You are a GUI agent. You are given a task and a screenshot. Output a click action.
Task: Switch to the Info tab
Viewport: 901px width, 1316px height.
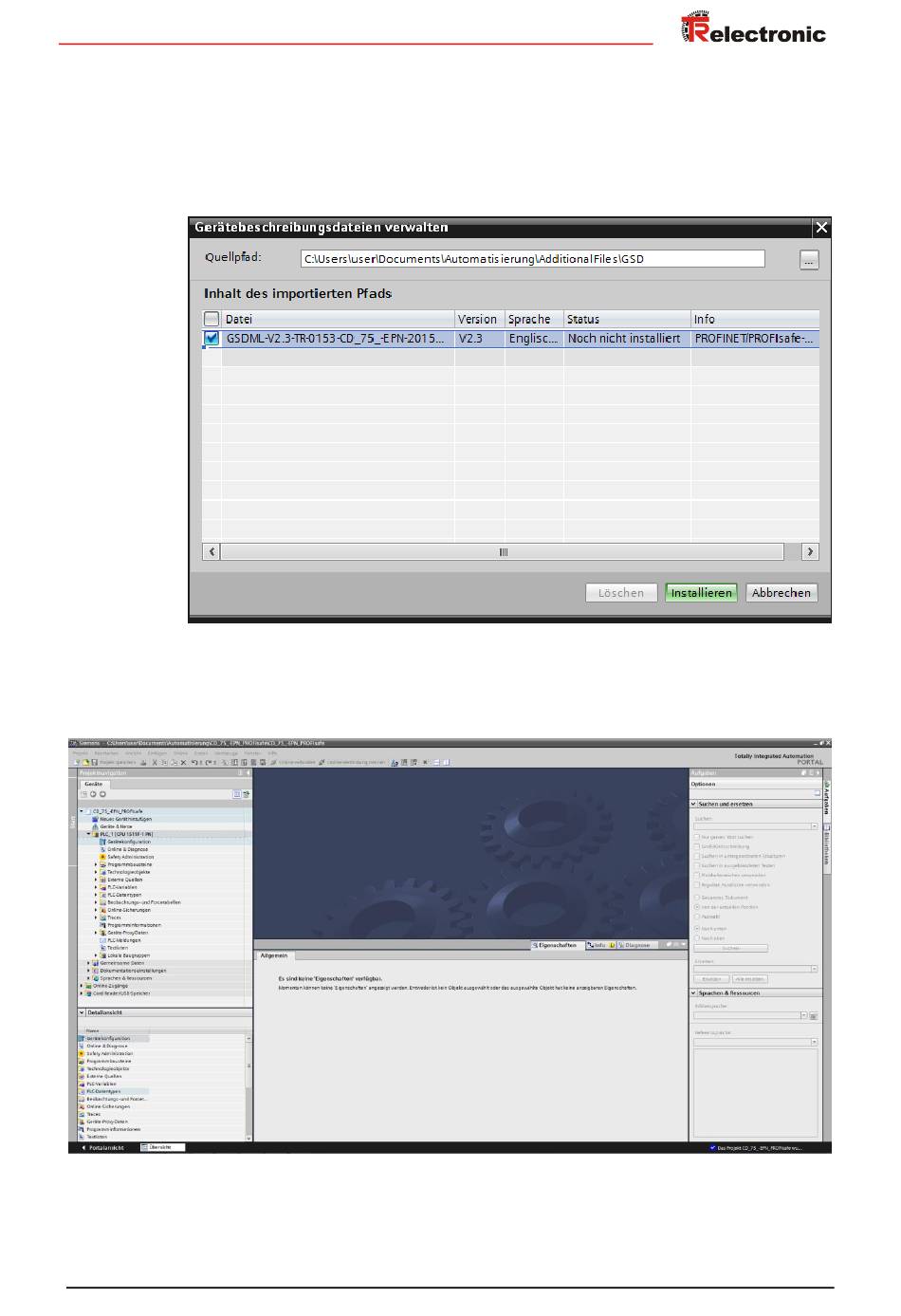[599, 945]
